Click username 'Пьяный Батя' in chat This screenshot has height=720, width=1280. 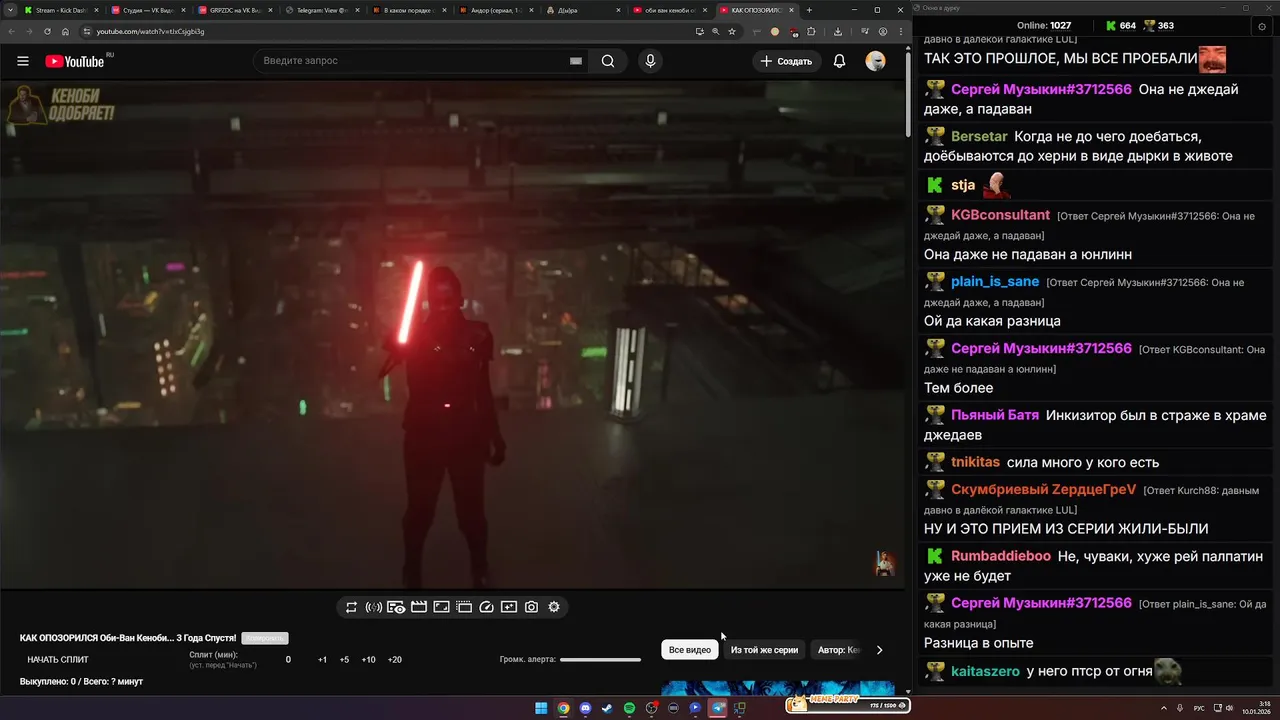[995, 415]
